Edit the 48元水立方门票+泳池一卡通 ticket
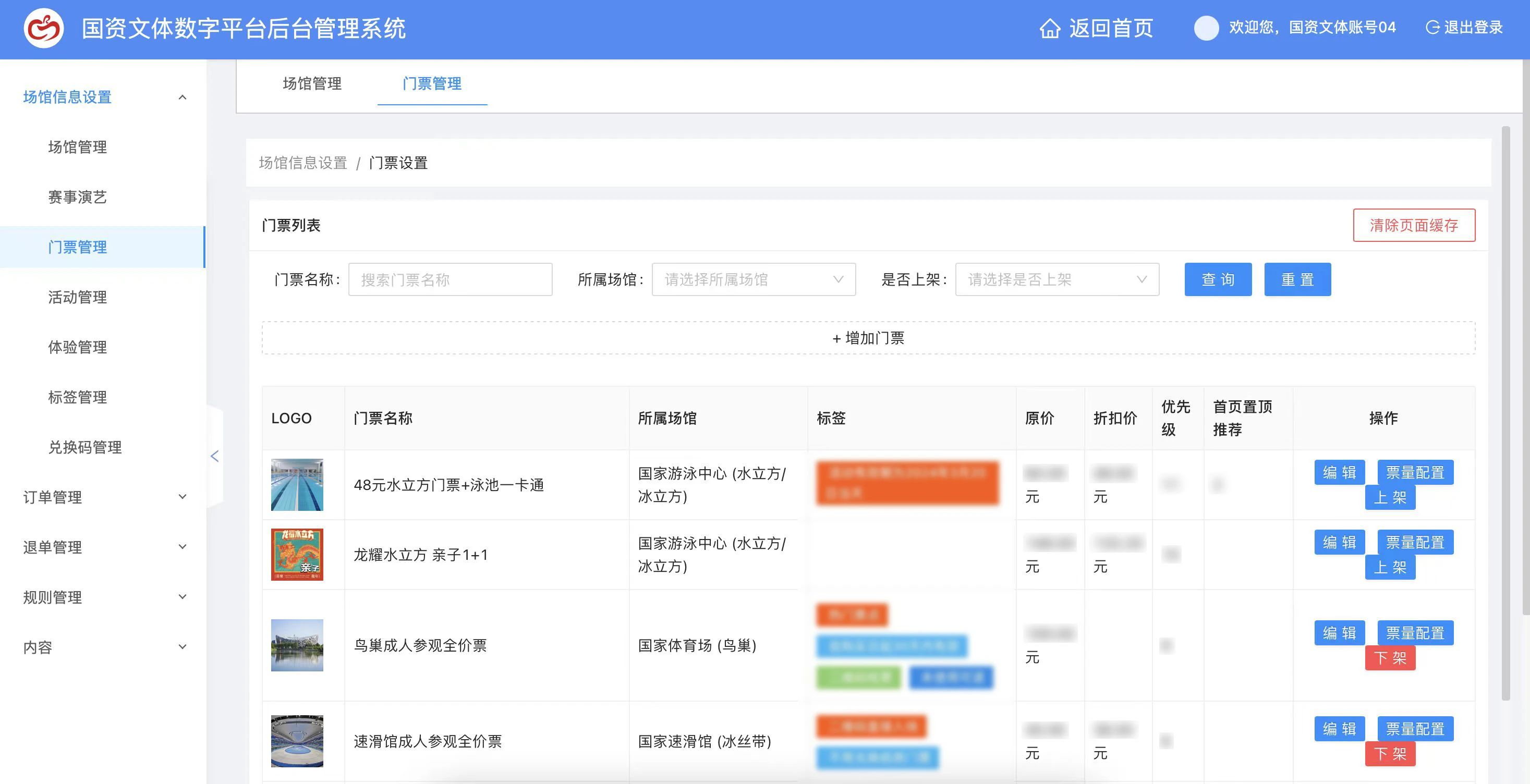 pos(1339,472)
